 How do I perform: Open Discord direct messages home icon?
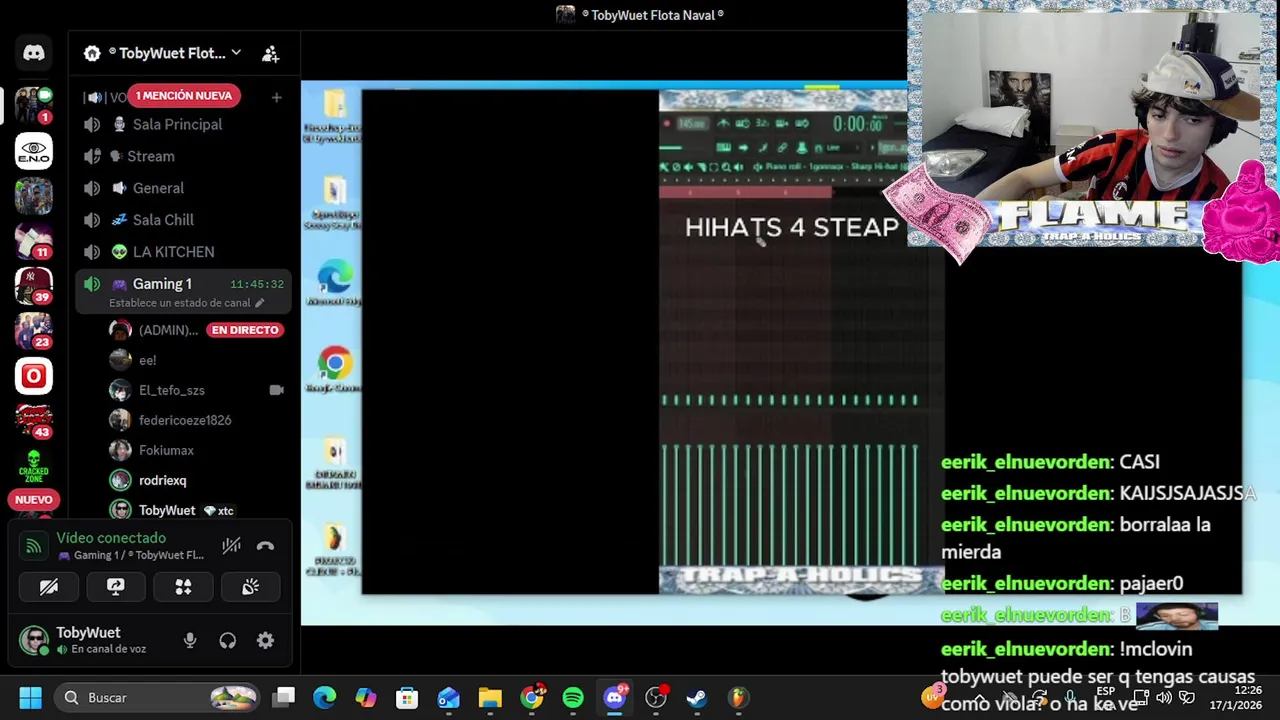[x=34, y=53]
